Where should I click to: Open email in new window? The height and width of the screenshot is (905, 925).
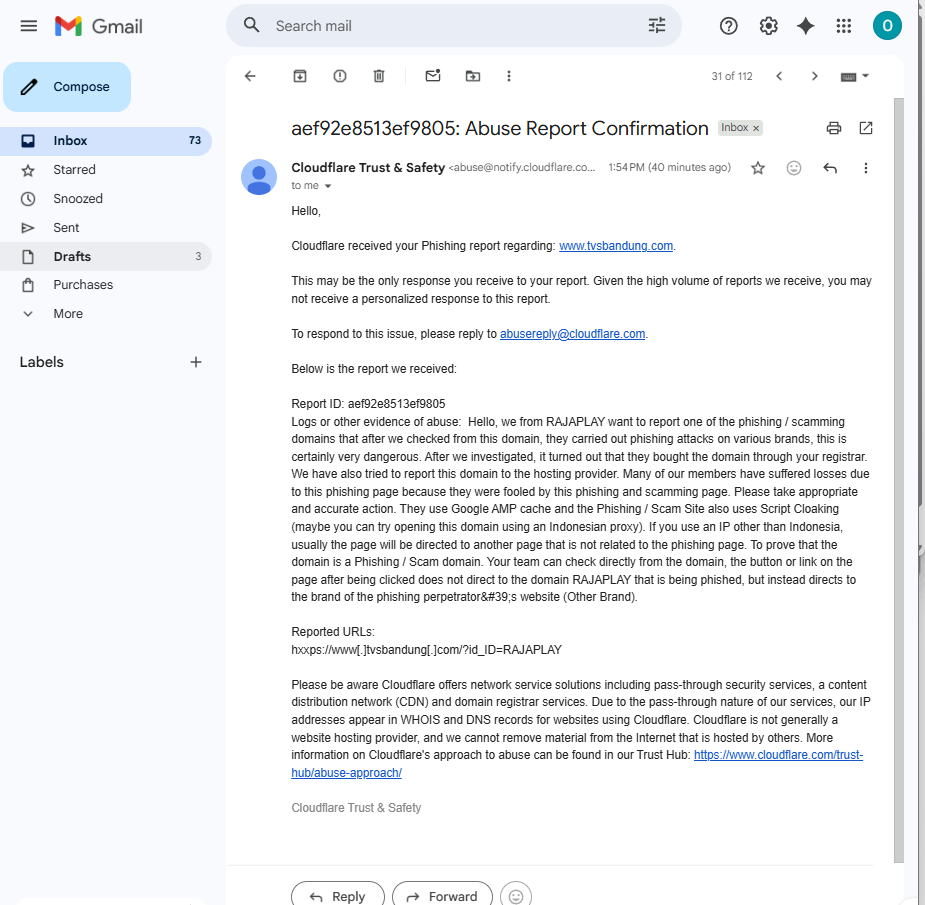tap(865, 128)
